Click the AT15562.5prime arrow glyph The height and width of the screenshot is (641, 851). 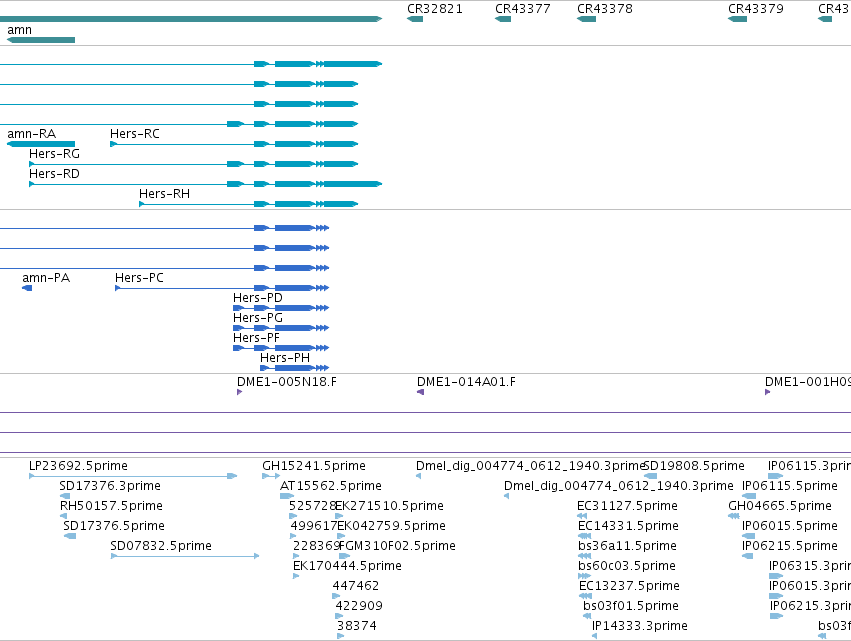(x=287, y=496)
